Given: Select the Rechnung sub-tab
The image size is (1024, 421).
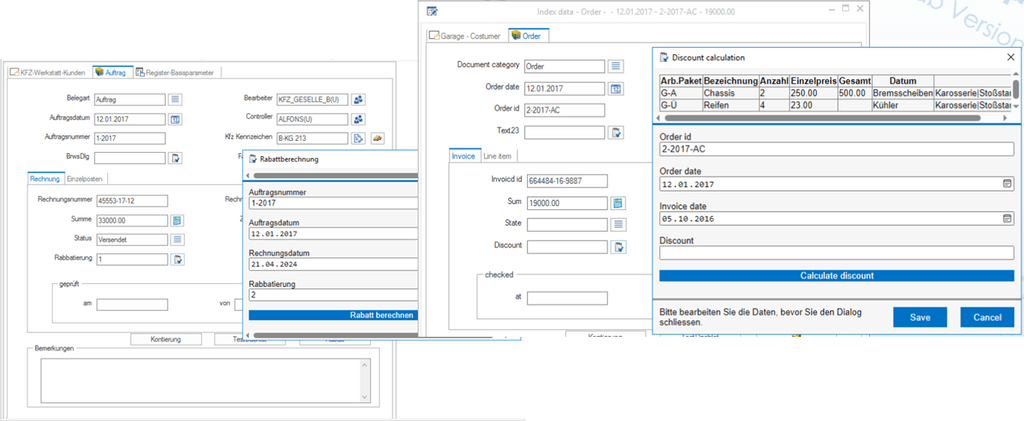Looking at the screenshot, I should (46, 178).
